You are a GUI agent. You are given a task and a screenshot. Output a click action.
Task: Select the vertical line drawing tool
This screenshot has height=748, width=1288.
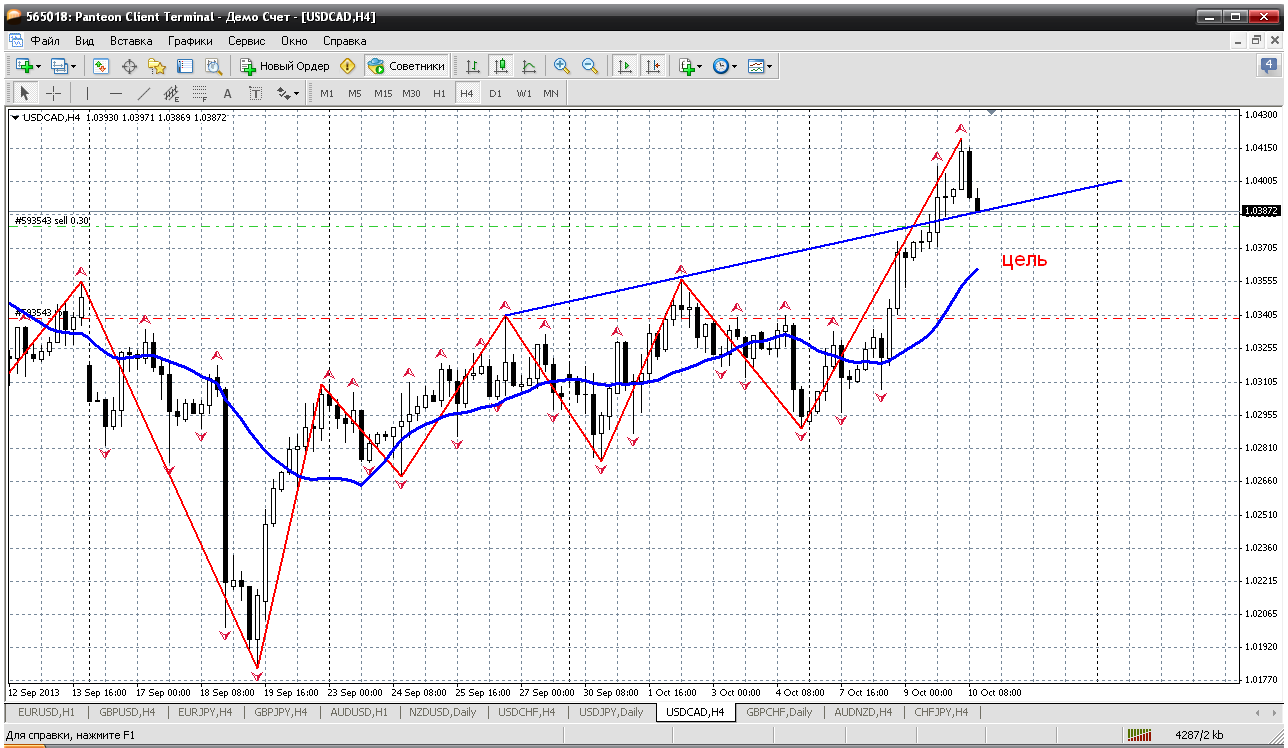88,93
